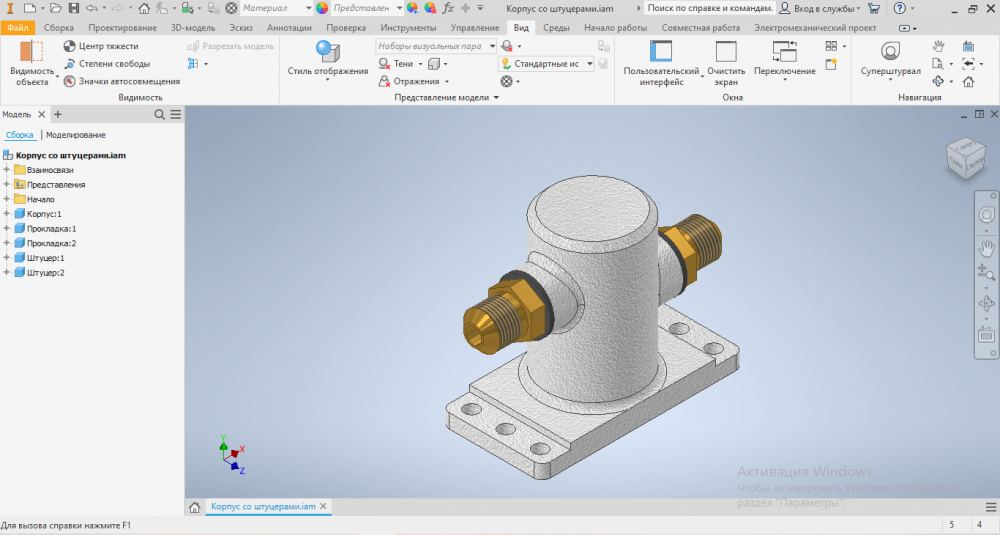Image resolution: width=1000 pixels, height=535 pixels.
Task: Launch the Суперштурвал navigation wheel
Action: (x=890, y=51)
